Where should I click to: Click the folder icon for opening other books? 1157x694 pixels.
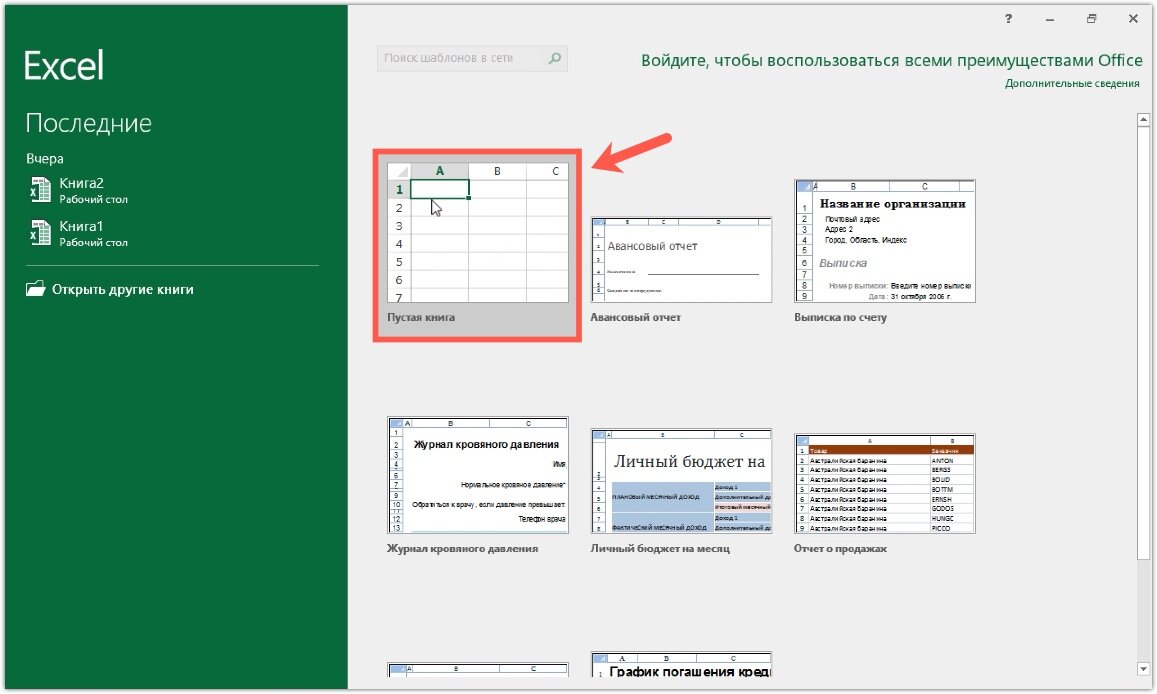(x=35, y=288)
